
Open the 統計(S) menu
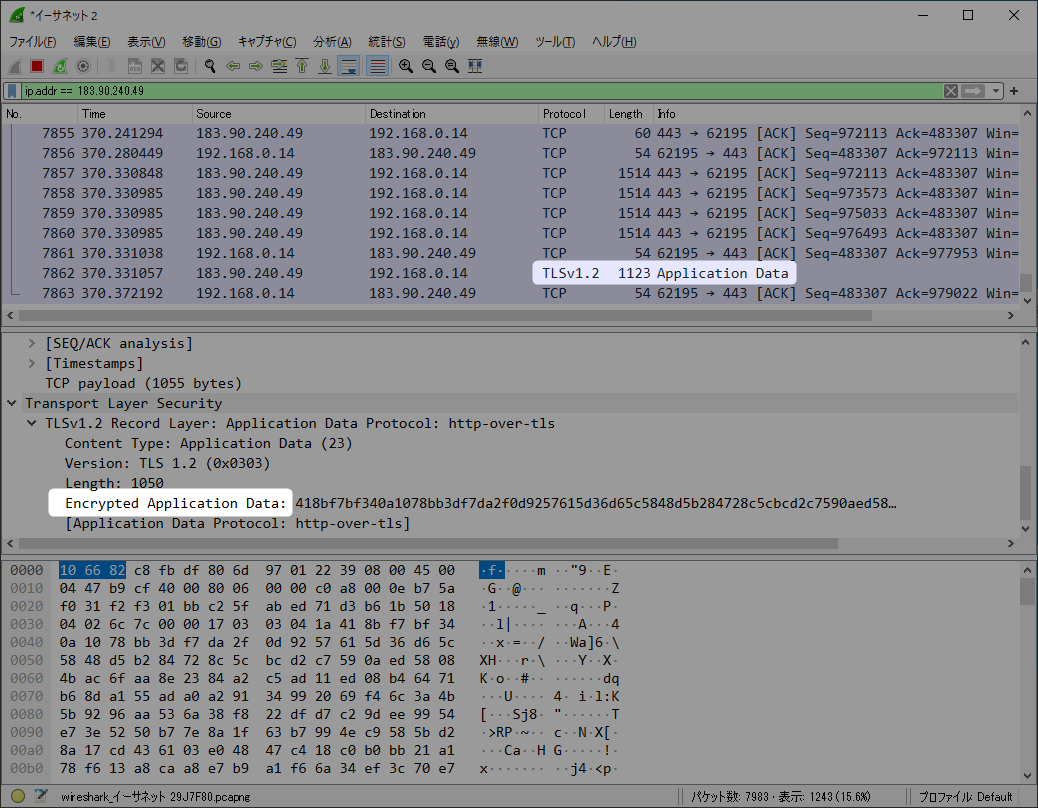tap(387, 42)
